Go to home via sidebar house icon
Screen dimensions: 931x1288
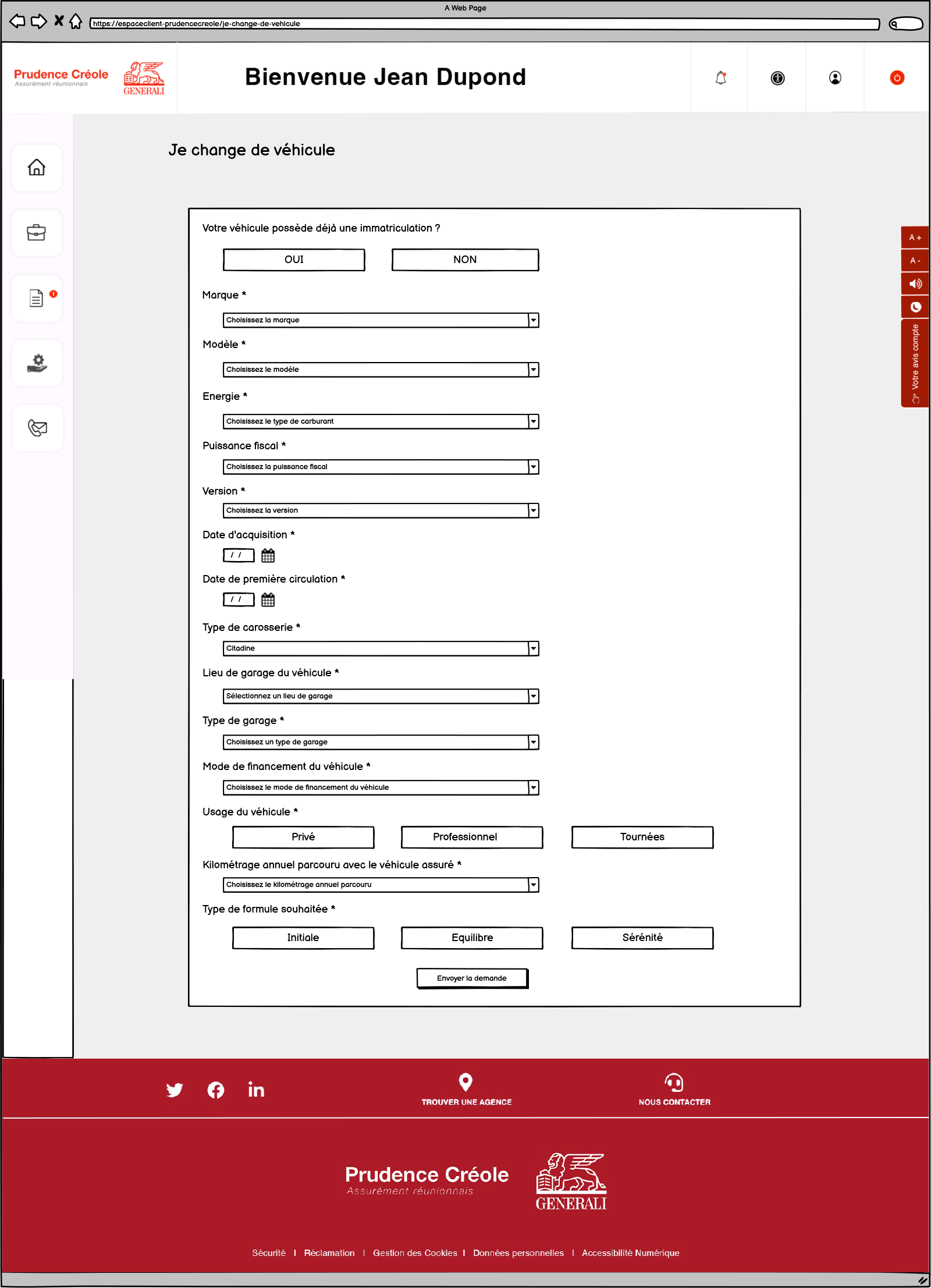pos(37,168)
